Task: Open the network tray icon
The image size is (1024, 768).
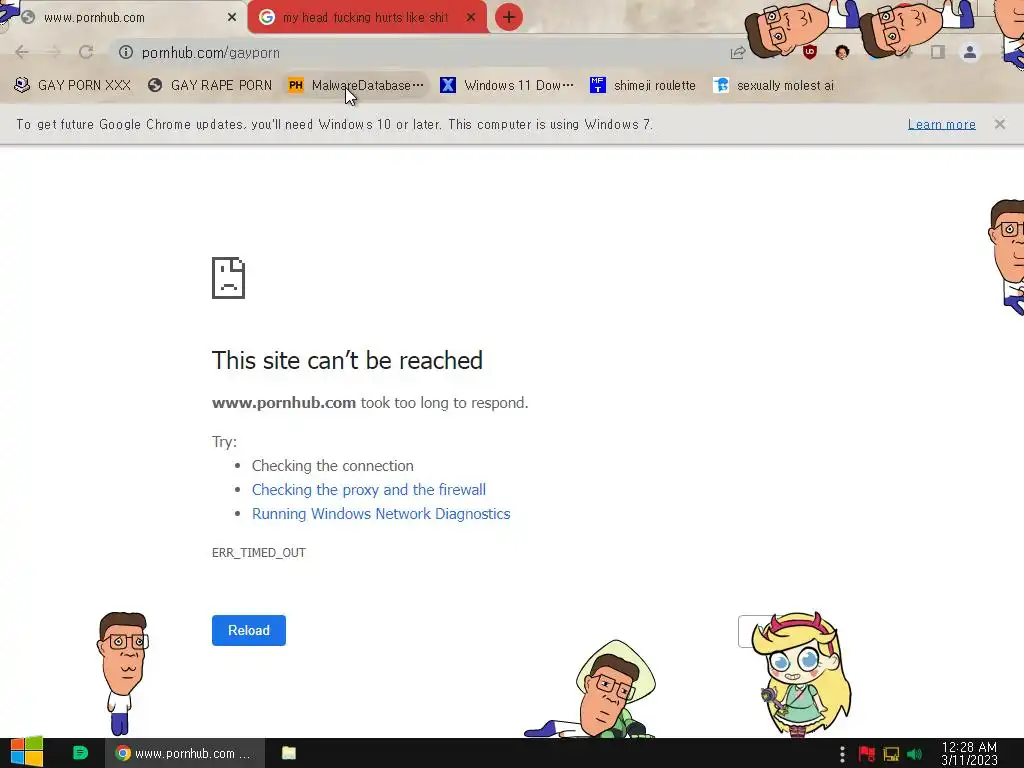Action: click(891, 754)
